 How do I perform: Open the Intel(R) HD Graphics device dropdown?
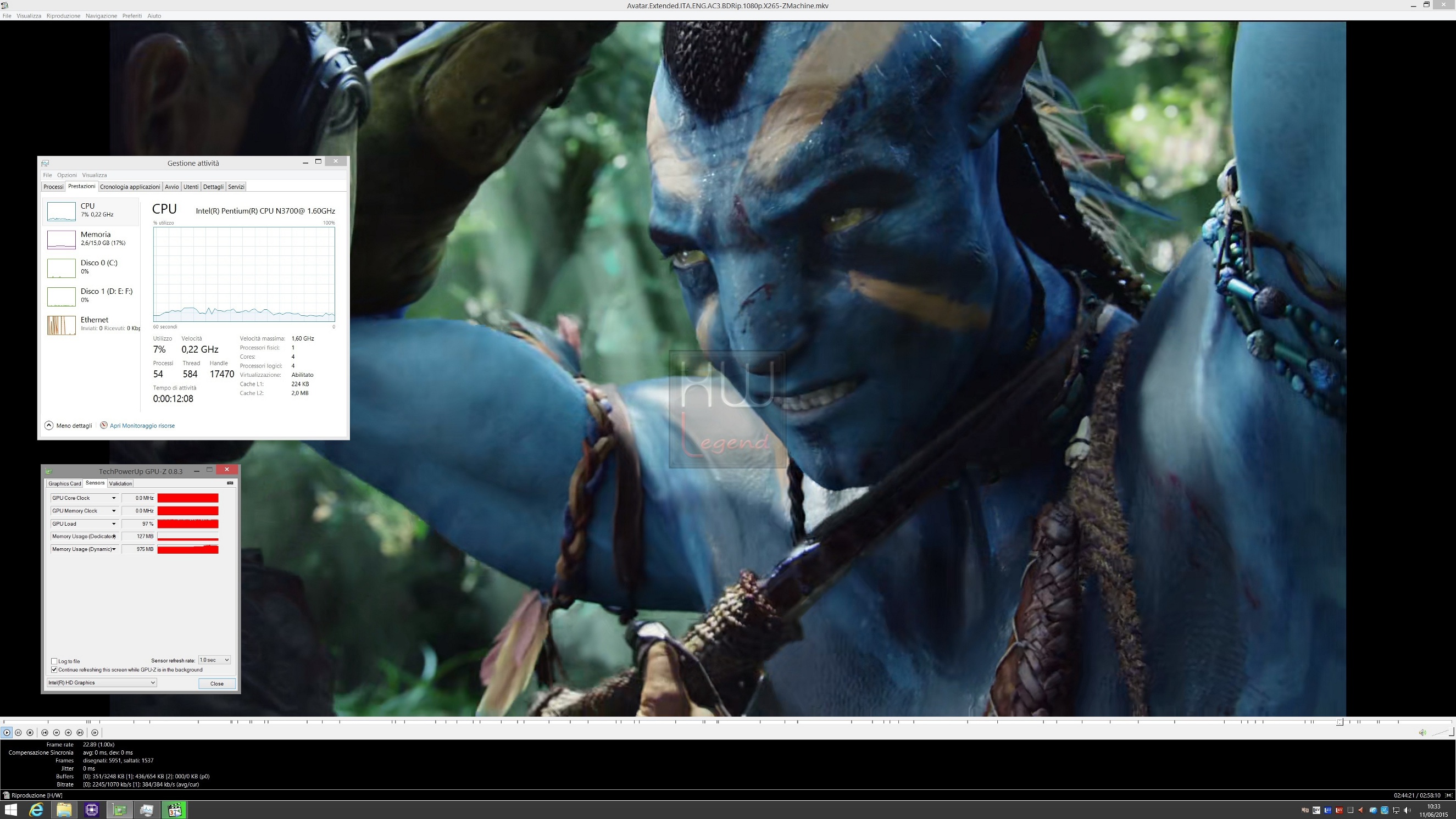point(102,683)
